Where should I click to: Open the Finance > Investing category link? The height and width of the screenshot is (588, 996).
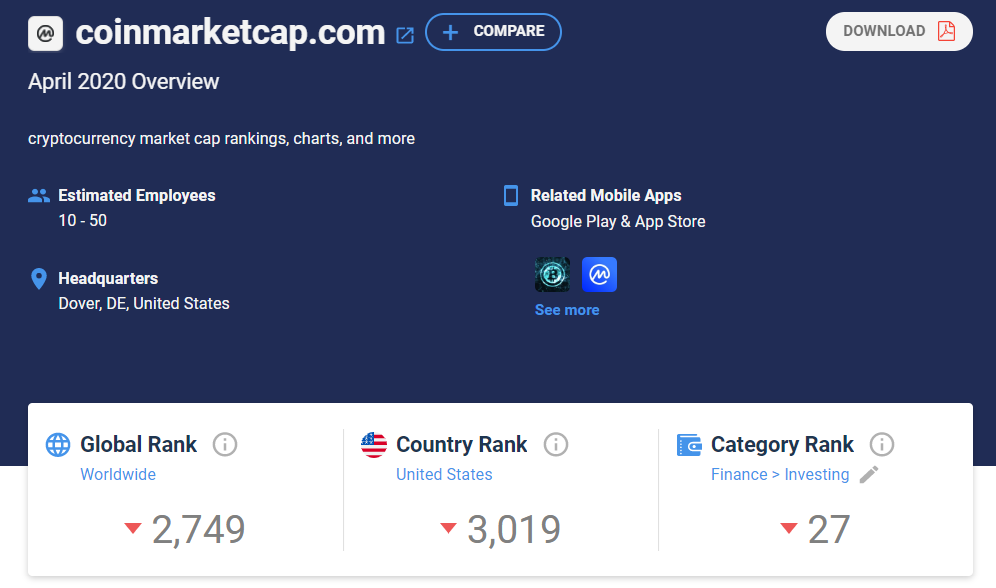click(780, 474)
